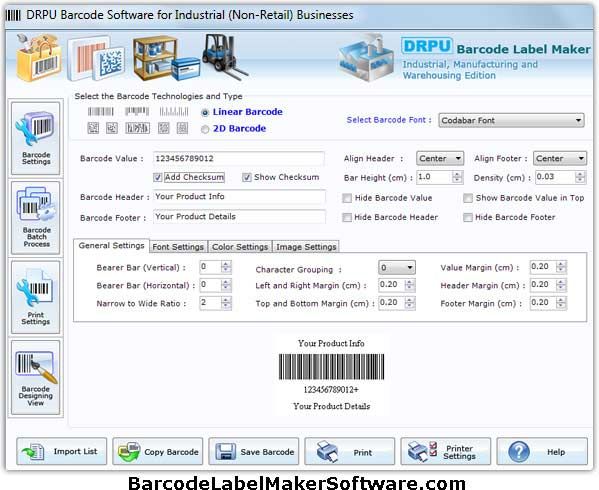Enable Hide Barcode Footer checkbox
Image resolution: width=599 pixels, height=490 pixels.
[x=468, y=218]
